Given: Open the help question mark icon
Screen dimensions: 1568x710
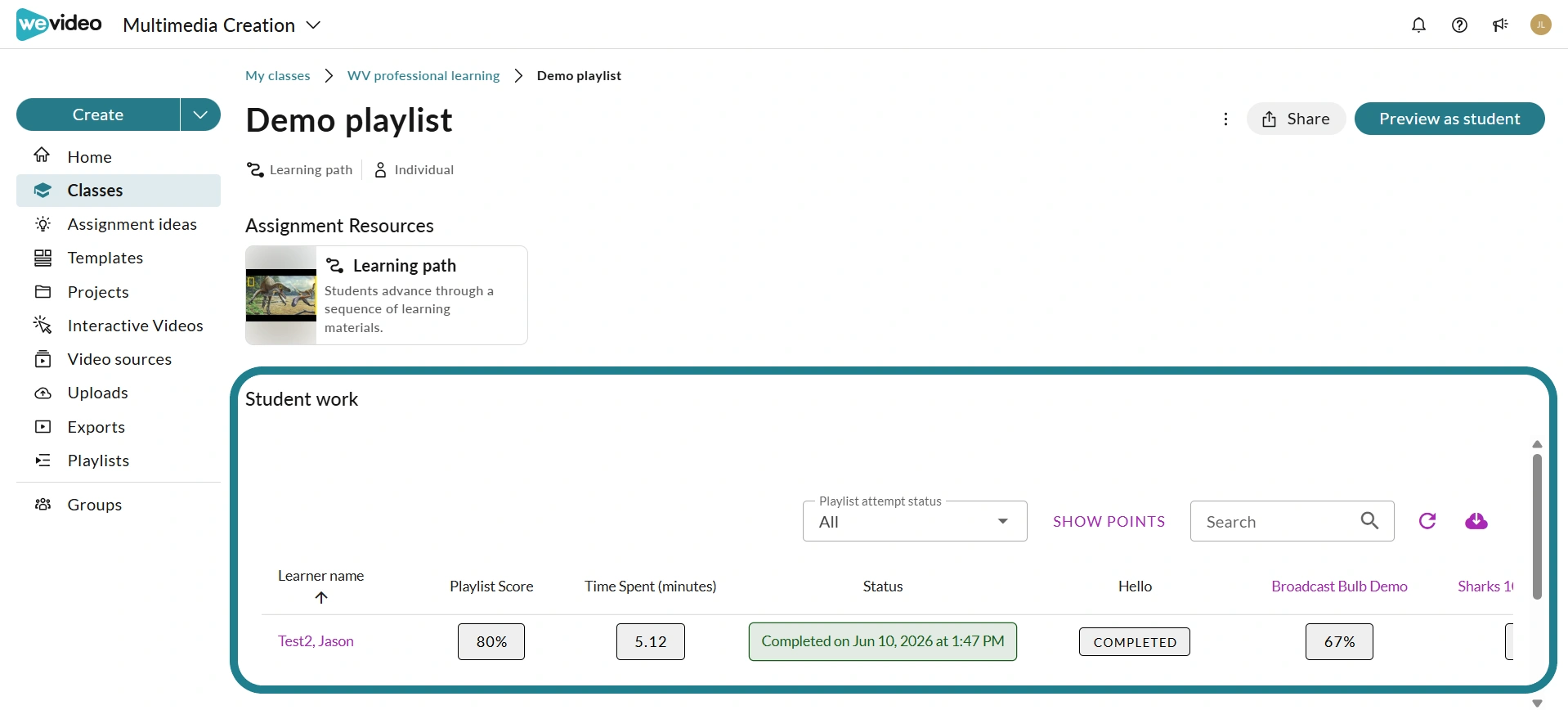Looking at the screenshot, I should [1459, 25].
